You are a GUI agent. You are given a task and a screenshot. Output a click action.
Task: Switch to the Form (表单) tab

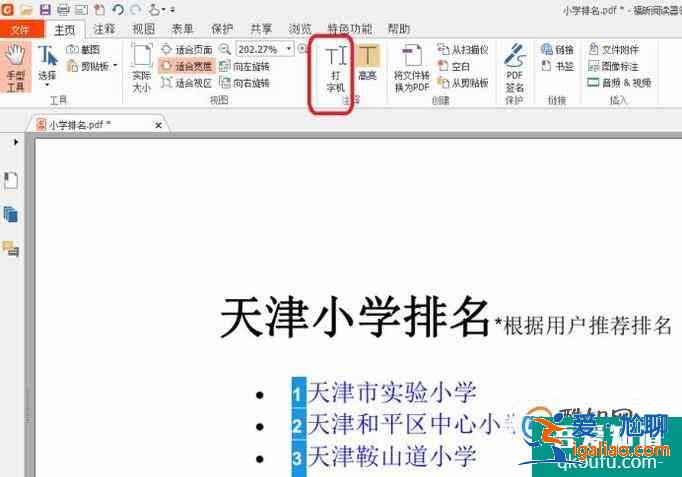point(183,29)
